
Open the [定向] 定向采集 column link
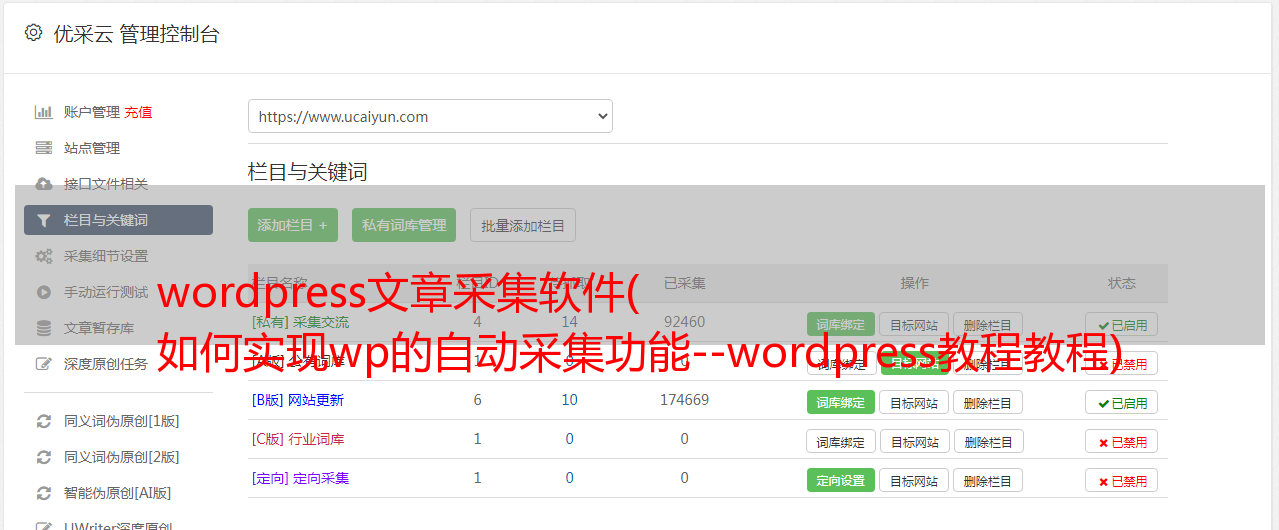(300, 478)
